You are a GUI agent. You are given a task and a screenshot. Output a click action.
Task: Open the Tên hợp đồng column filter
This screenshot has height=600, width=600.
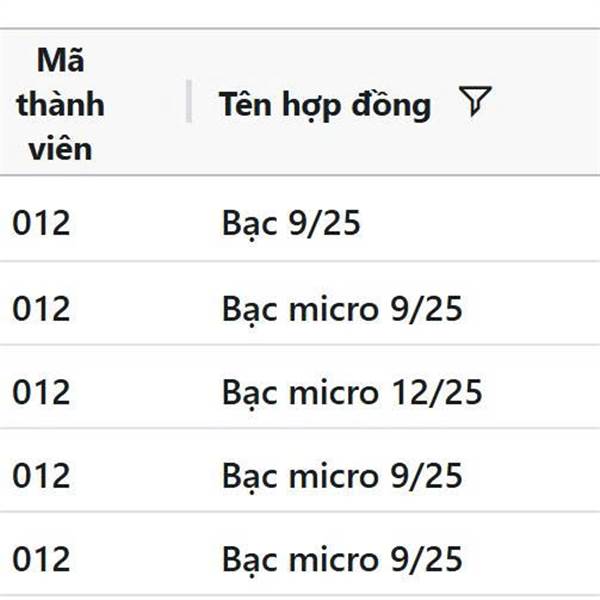coord(475,101)
